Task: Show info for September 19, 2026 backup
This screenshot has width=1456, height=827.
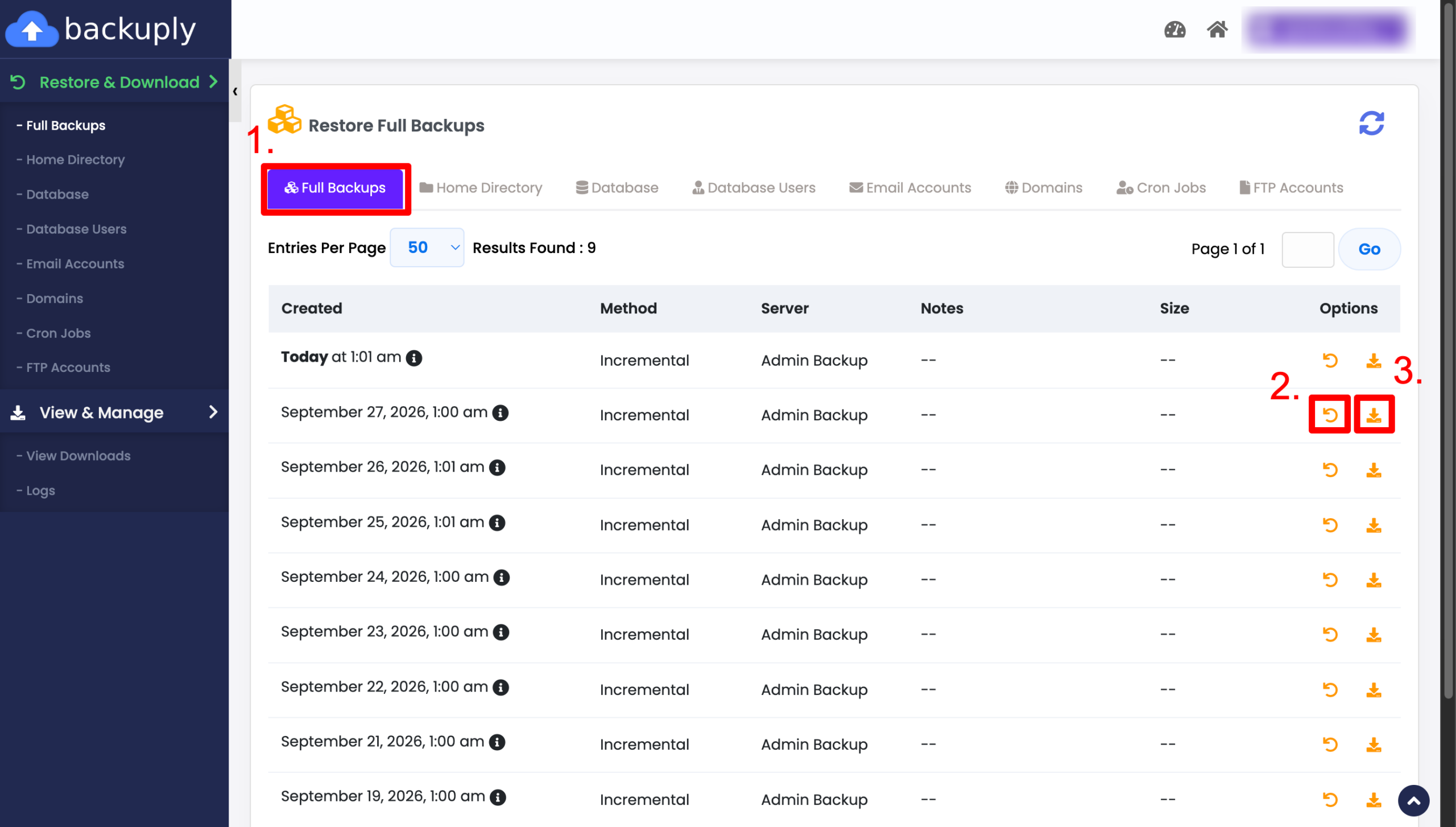Action: tap(498, 797)
